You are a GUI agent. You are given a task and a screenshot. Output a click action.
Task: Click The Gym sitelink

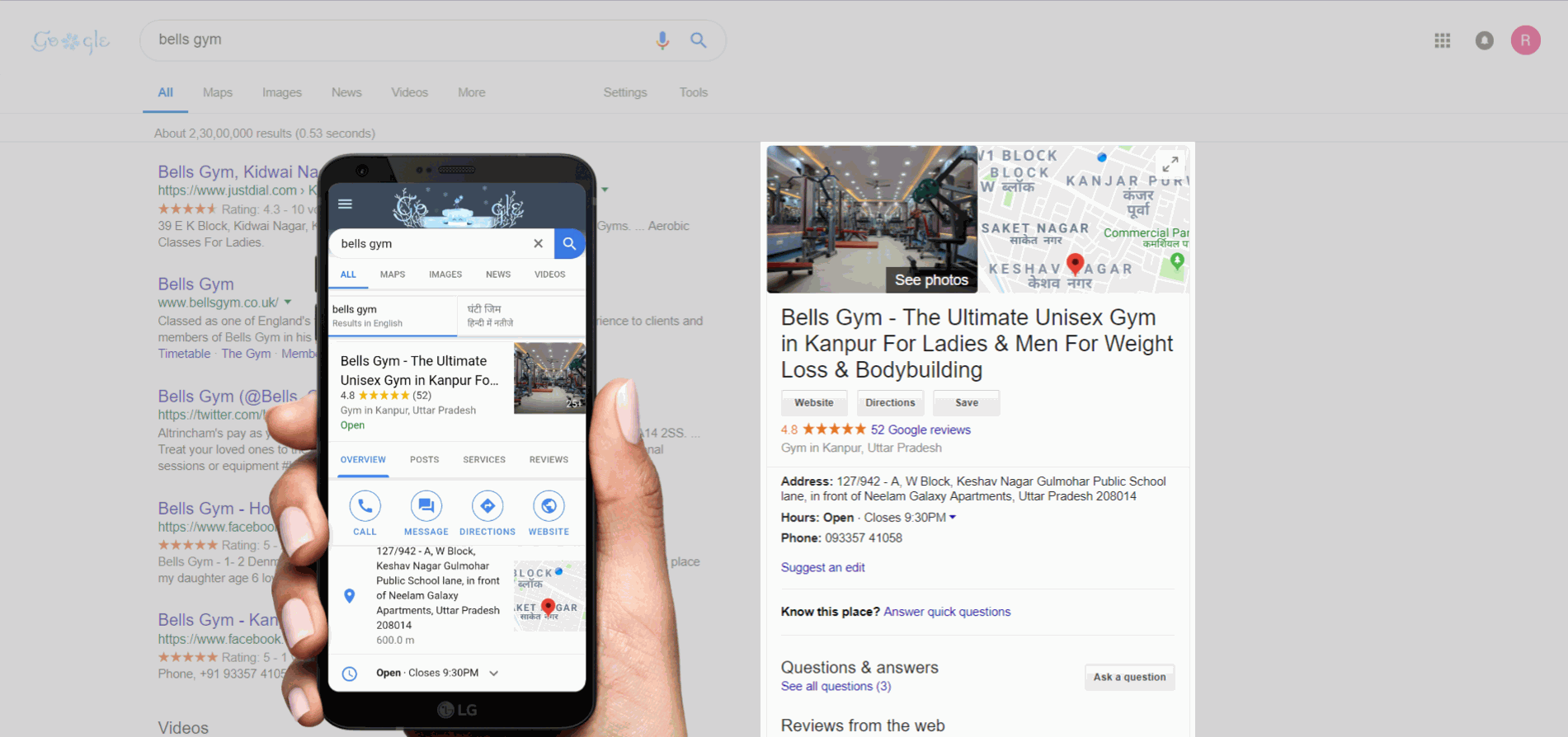(246, 354)
